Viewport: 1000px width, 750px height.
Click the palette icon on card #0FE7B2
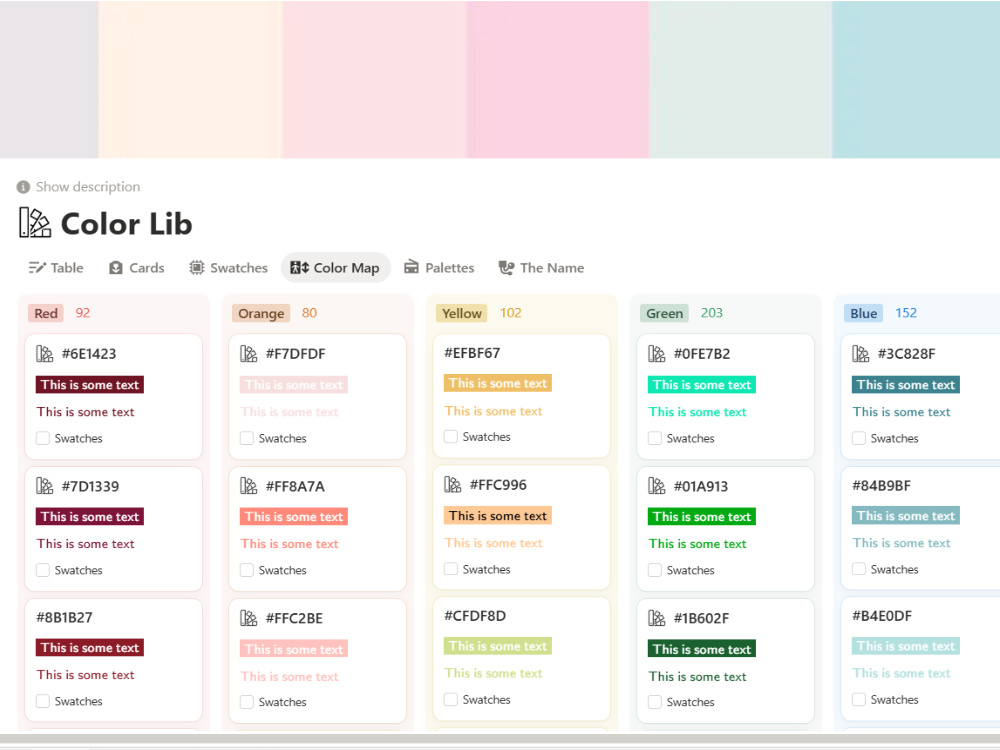coord(657,353)
